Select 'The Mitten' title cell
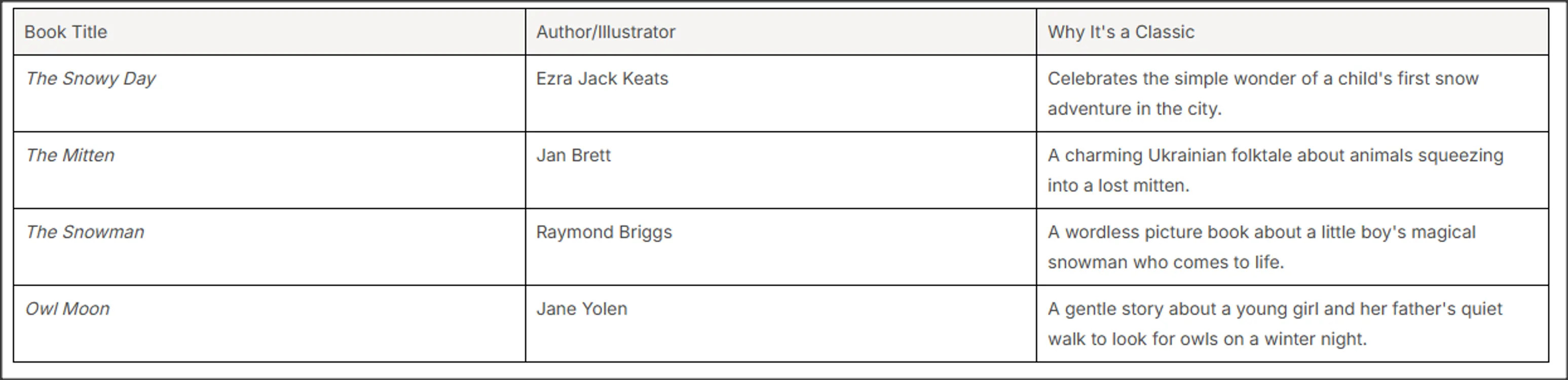The image size is (1568, 380). coord(70,155)
